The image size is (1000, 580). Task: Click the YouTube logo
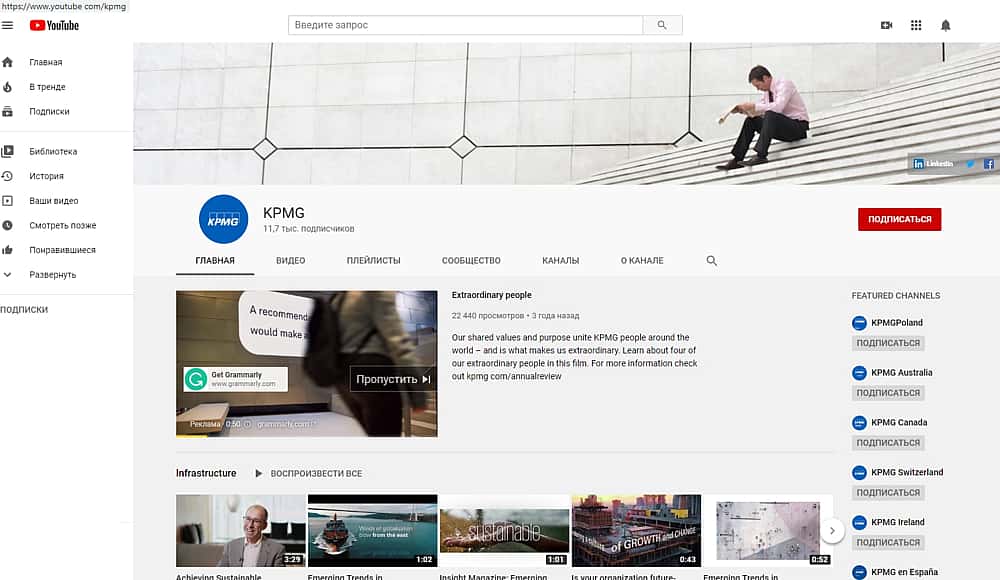pyautogui.click(x=54, y=25)
